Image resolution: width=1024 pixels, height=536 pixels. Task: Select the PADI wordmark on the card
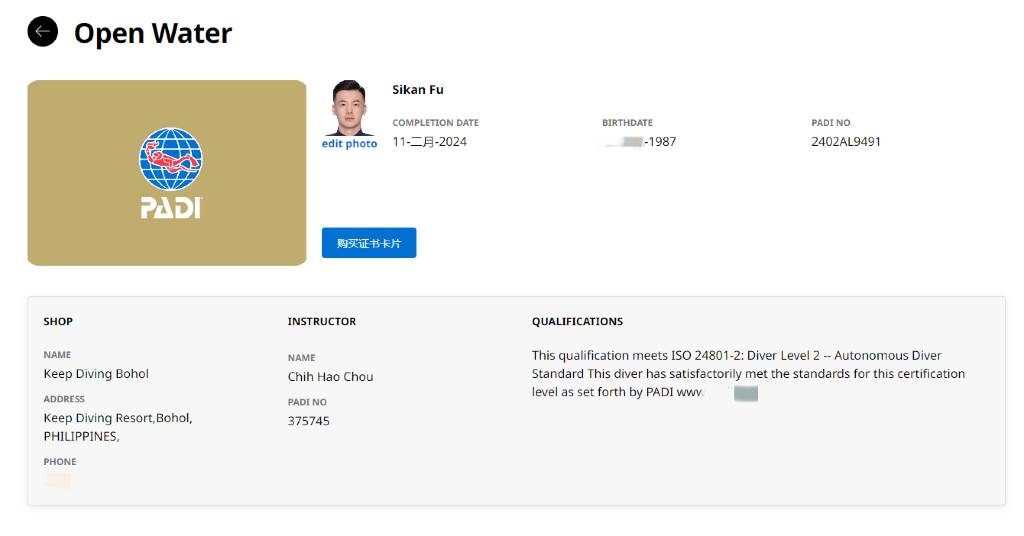[x=171, y=208]
